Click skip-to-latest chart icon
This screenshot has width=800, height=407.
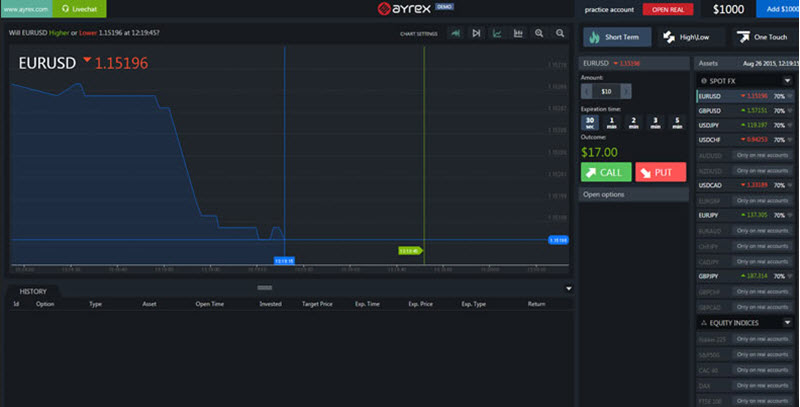point(476,33)
